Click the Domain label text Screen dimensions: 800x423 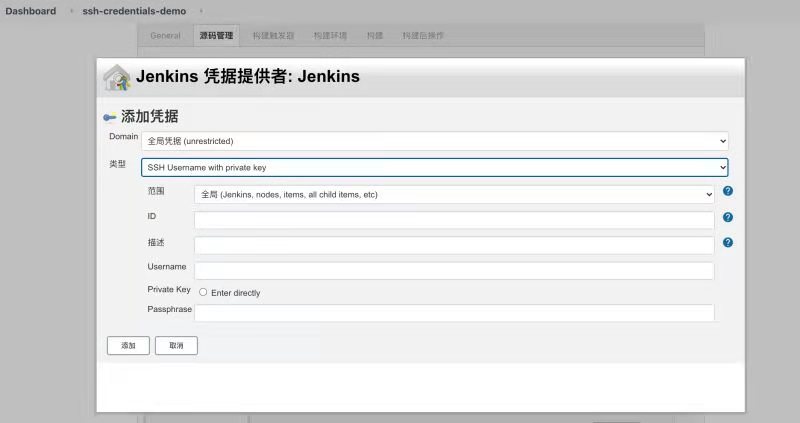[x=123, y=136]
